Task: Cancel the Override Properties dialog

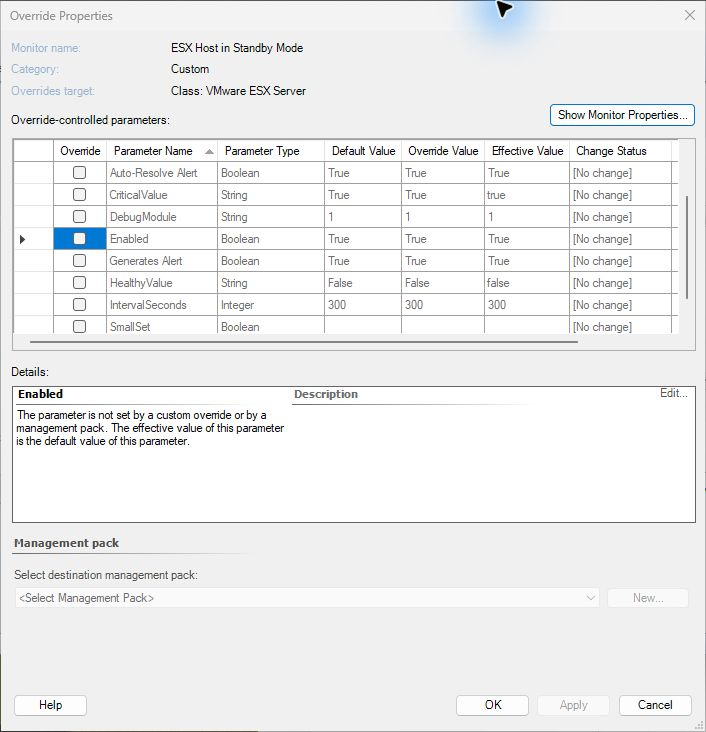Action: 655,705
